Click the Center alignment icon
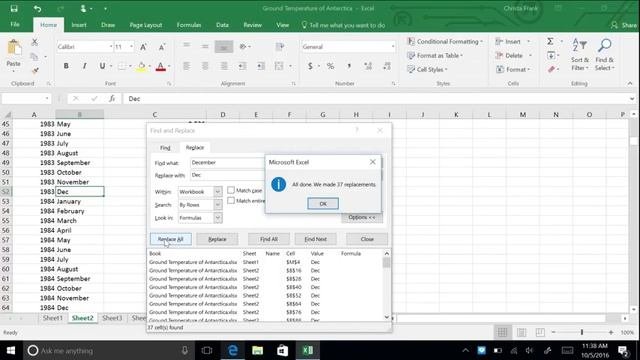Screen dimensions: 640x360 coord(205,66)
